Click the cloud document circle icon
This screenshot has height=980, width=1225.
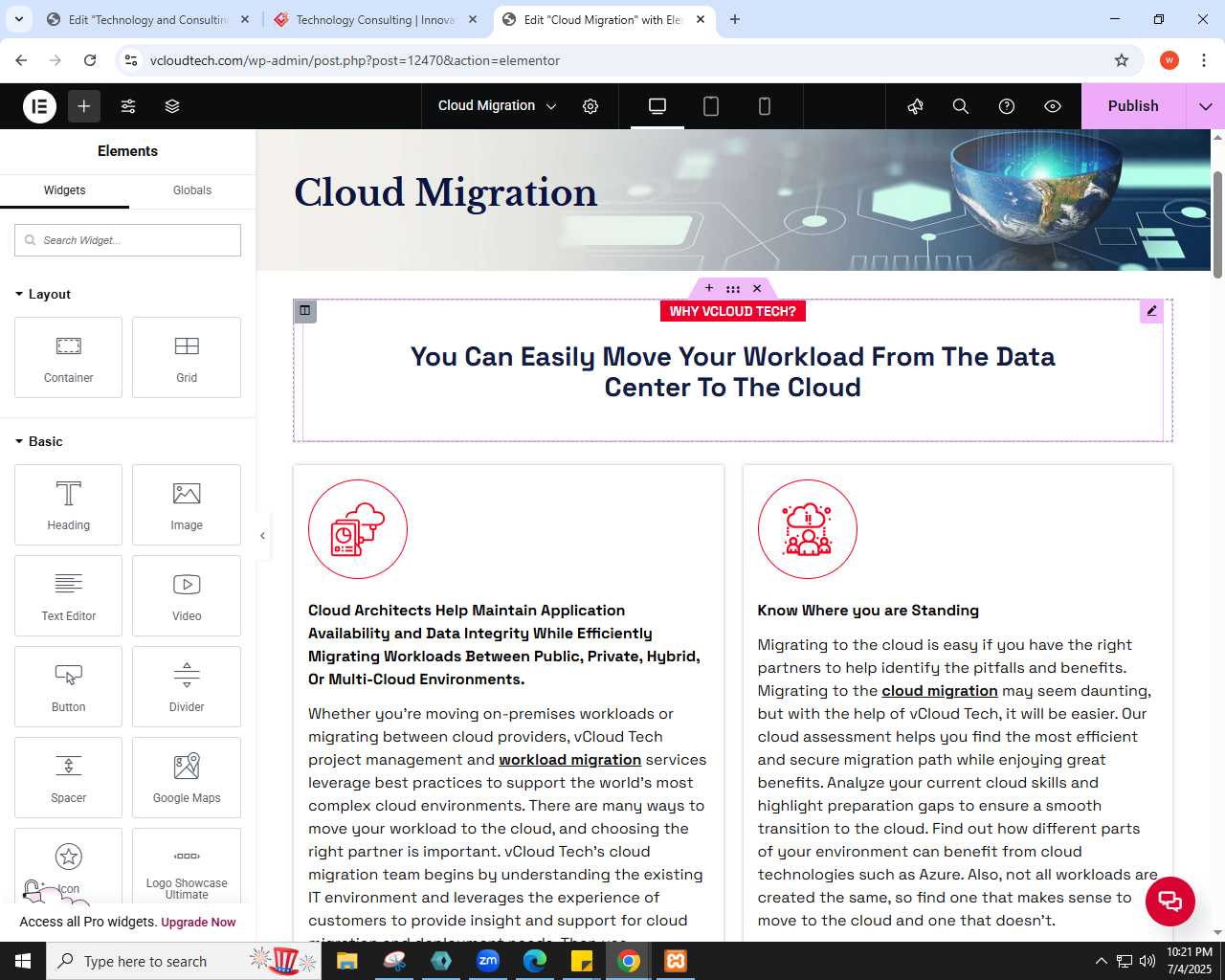coord(358,529)
